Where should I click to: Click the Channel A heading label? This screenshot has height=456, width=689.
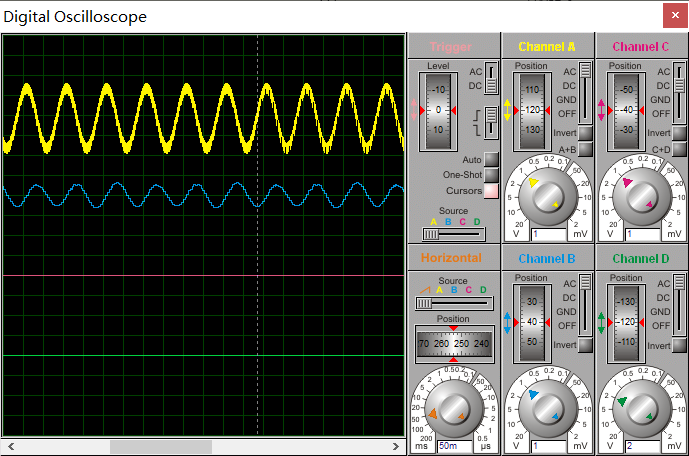tap(547, 47)
